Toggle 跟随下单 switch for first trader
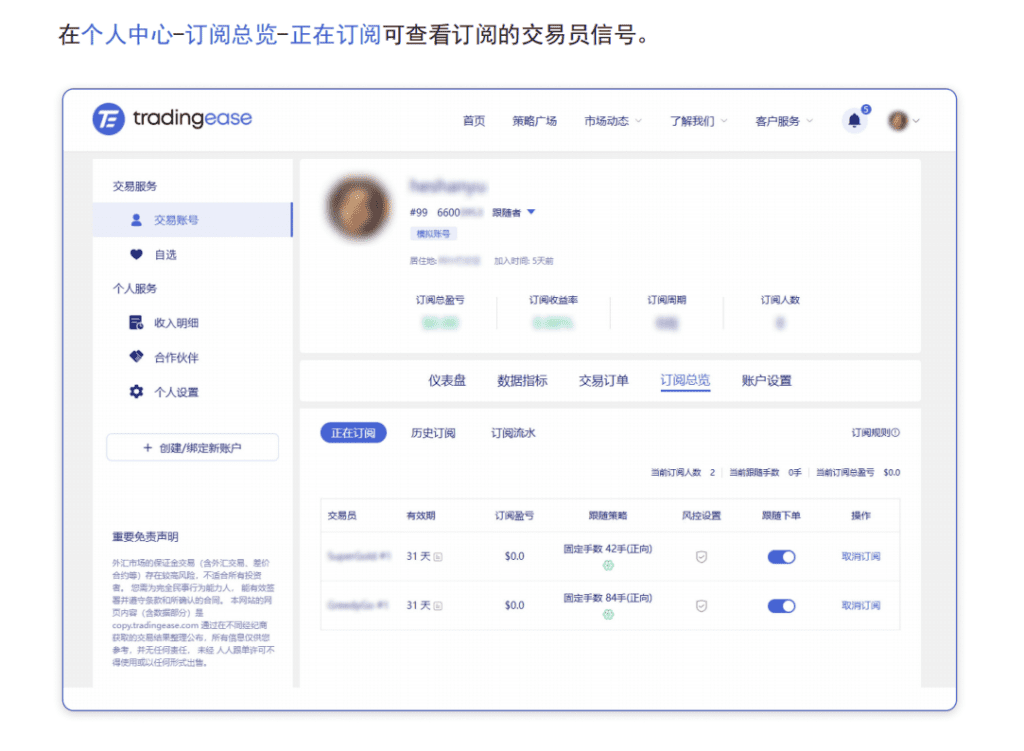This screenshot has height=751, width=1024. tap(781, 557)
